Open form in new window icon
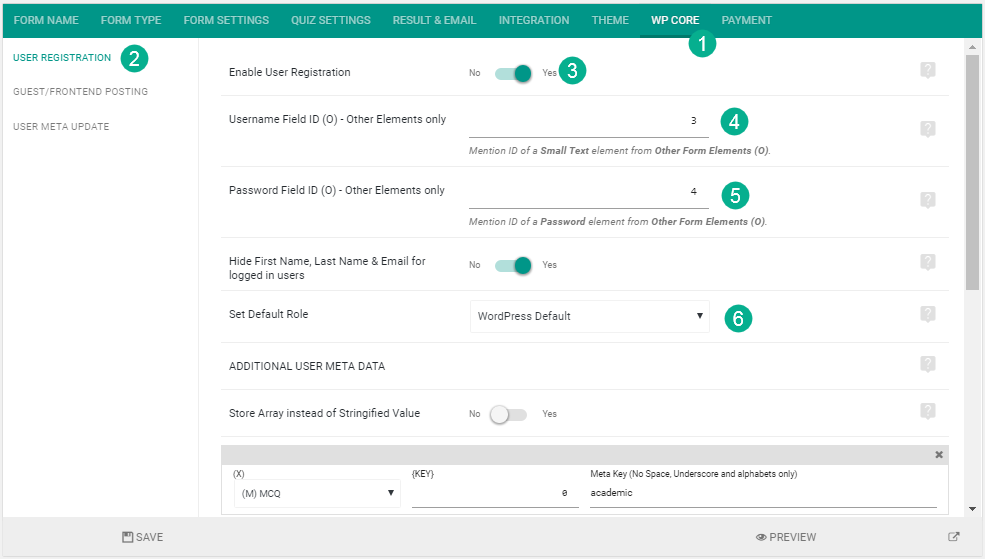Image resolution: width=985 pixels, height=559 pixels. point(953,537)
